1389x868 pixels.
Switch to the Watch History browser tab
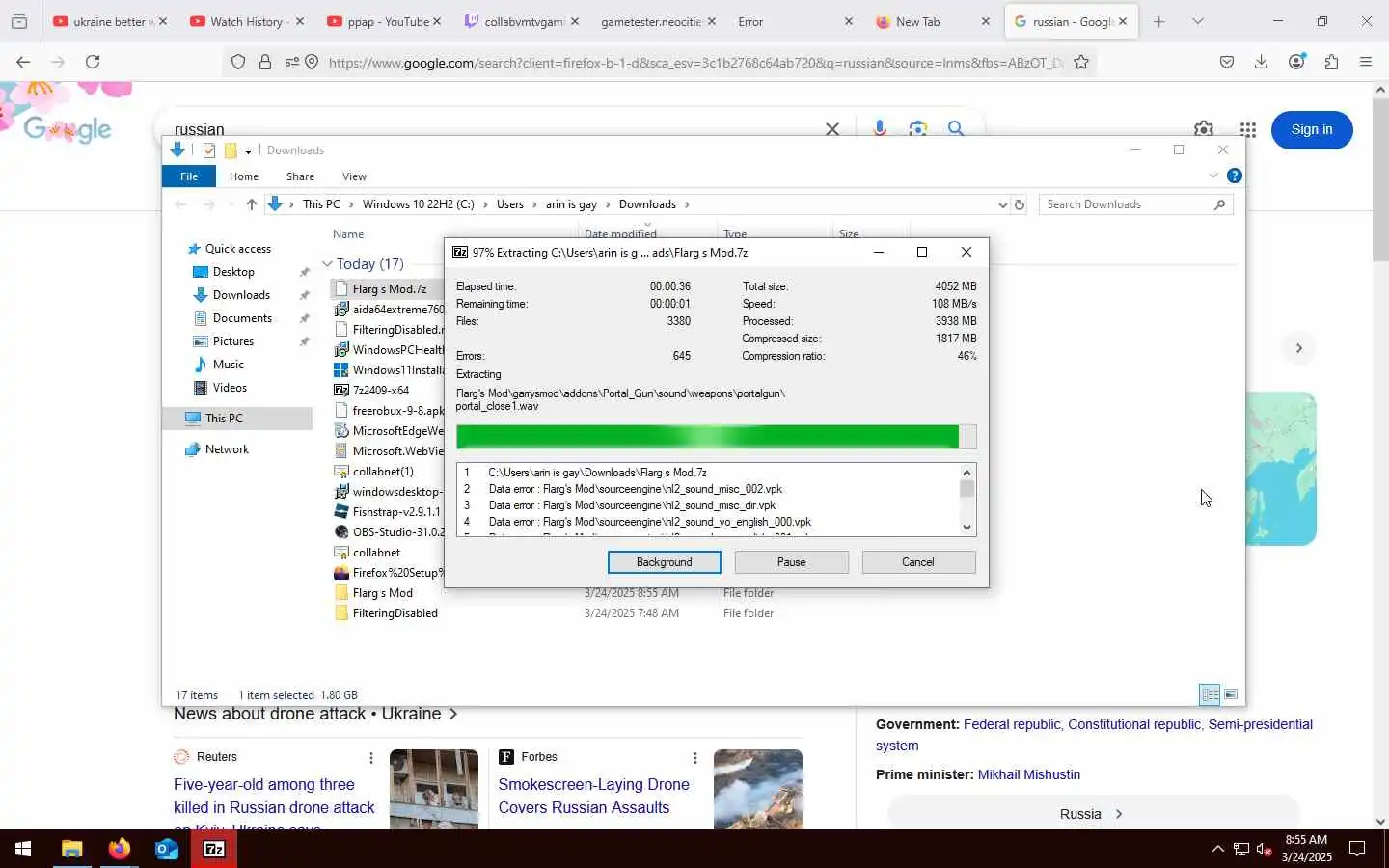click(x=246, y=21)
